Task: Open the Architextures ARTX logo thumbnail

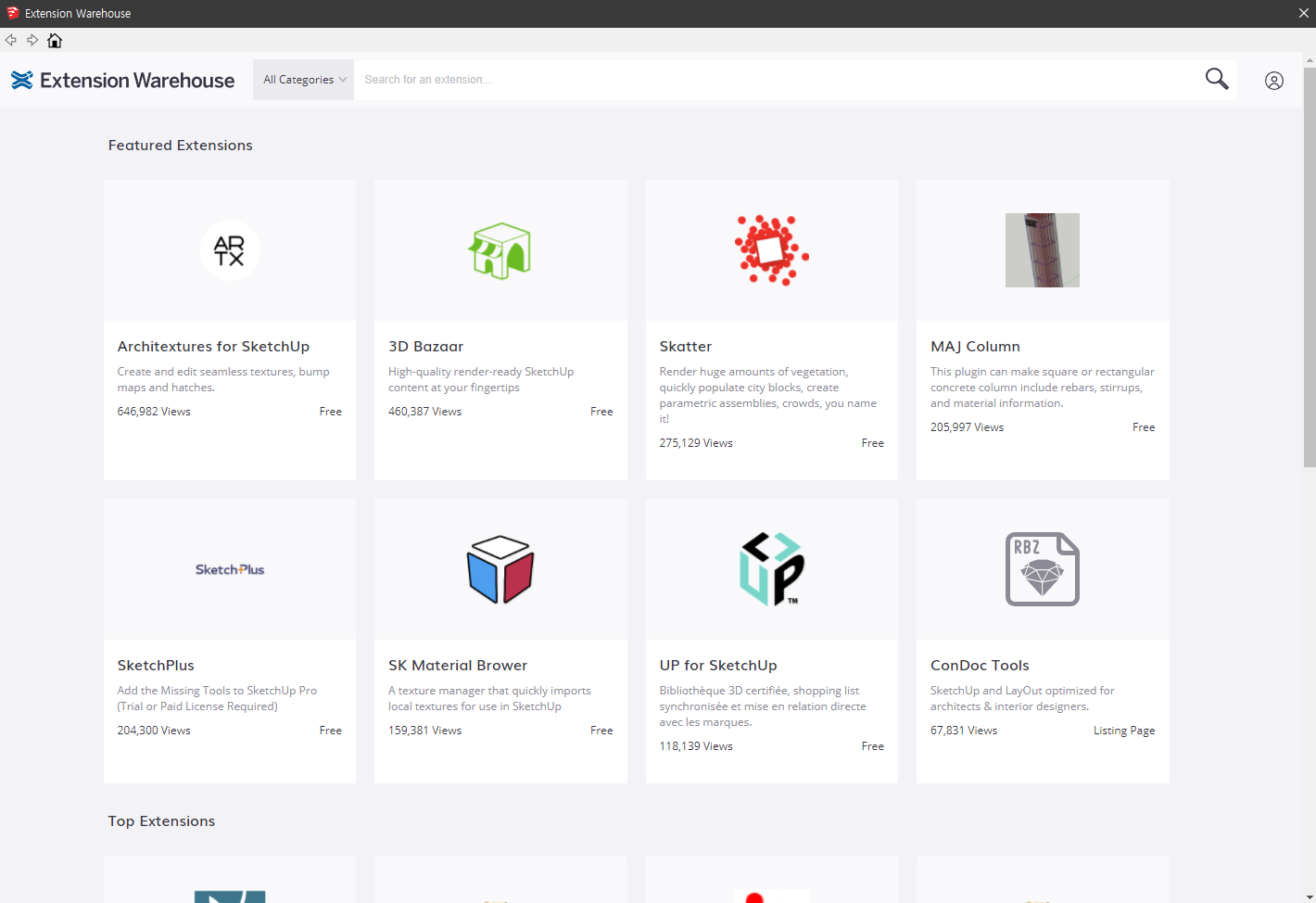Action: [230, 250]
